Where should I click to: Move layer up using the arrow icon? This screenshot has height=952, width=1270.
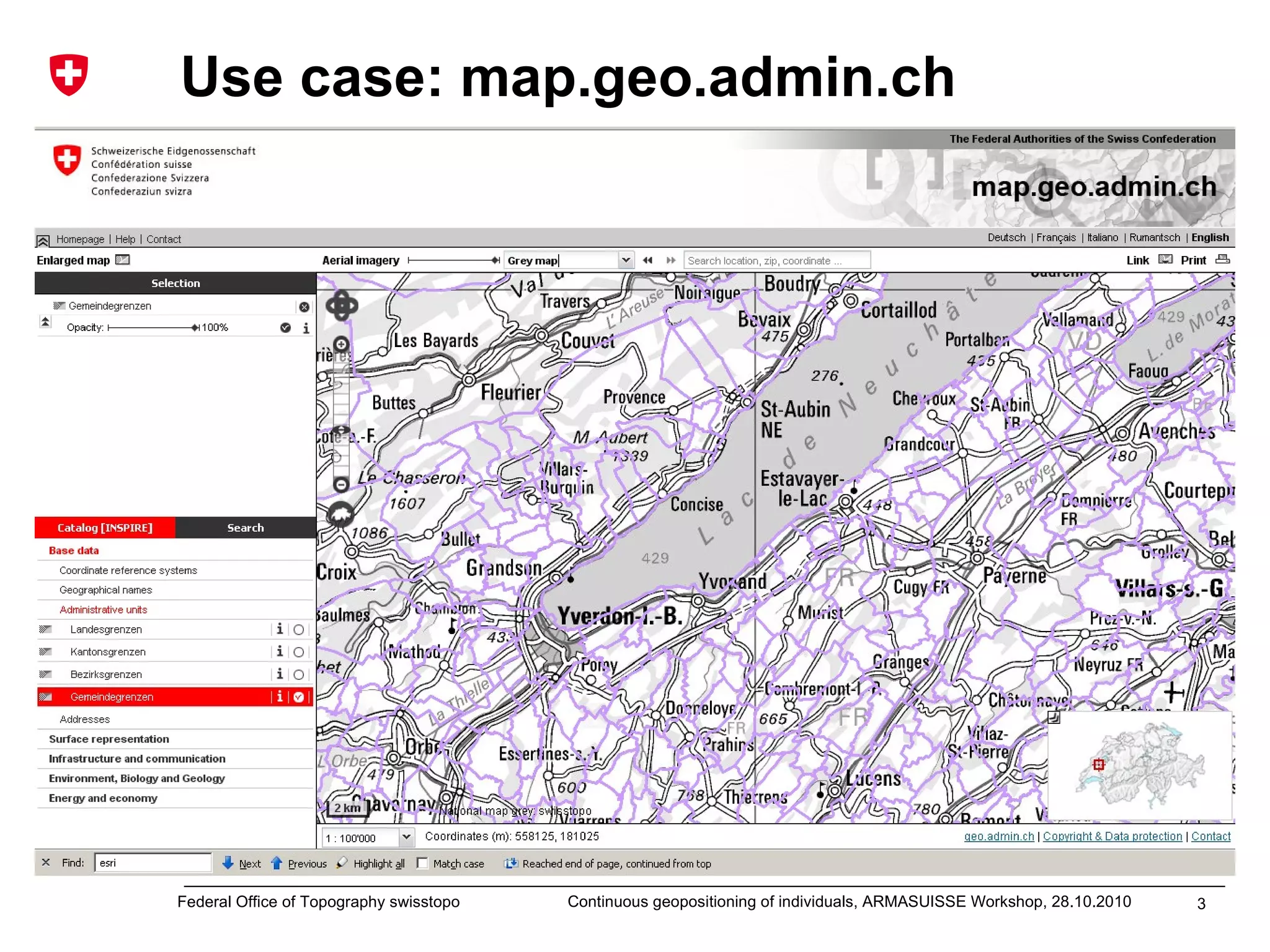point(45,322)
